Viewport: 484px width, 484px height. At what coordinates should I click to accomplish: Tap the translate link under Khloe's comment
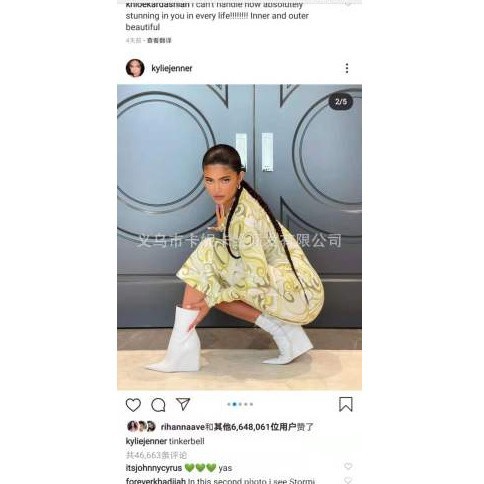[159, 40]
